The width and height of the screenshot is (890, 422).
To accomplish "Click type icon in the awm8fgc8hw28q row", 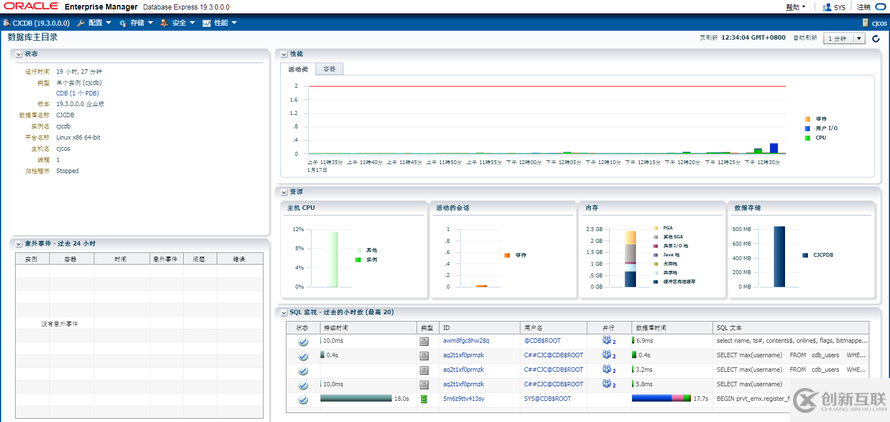I will tap(424, 341).
